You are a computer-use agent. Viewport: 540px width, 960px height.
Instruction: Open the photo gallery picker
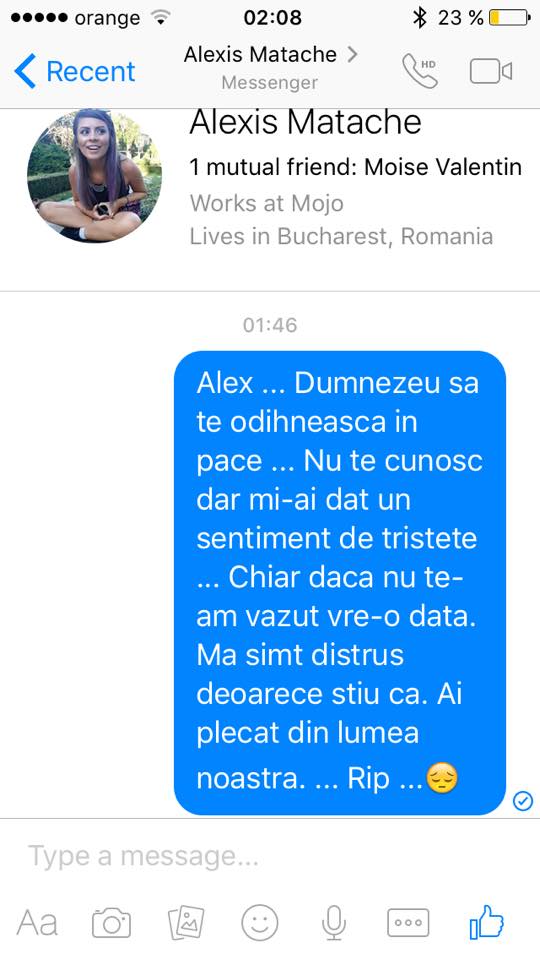click(186, 921)
